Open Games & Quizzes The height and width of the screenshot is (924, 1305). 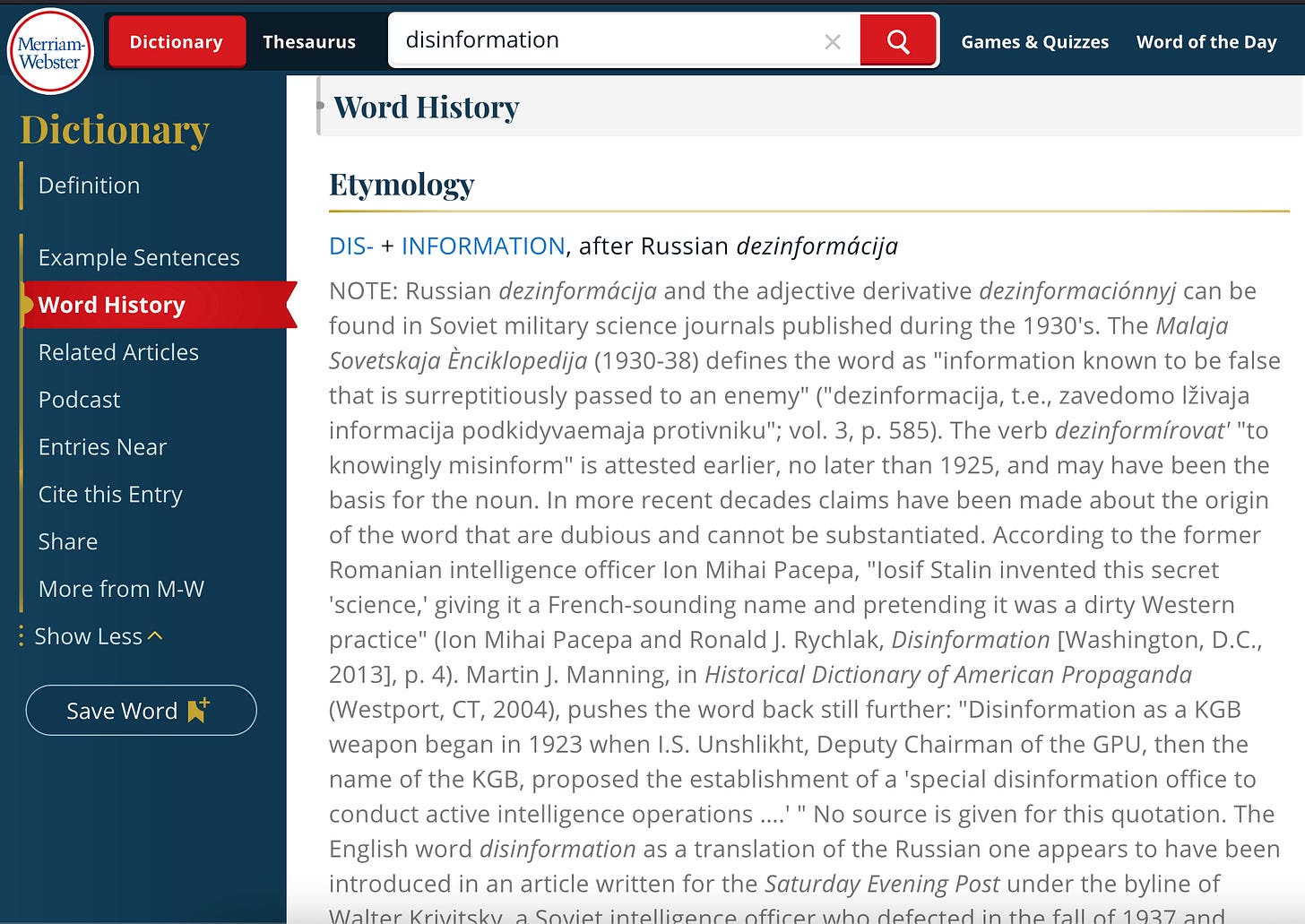click(x=1034, y=41)
